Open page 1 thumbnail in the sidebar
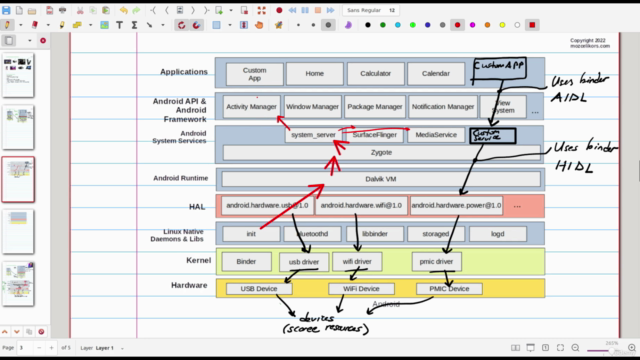This screenshot has height=360, width=640. point(18,75)
